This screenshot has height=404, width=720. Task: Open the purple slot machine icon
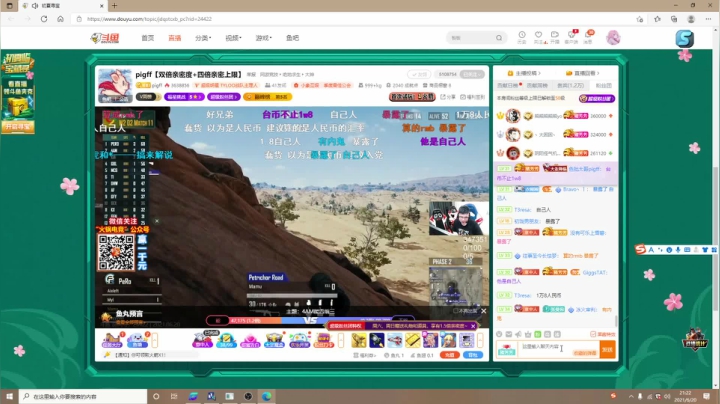click(323, 340)
